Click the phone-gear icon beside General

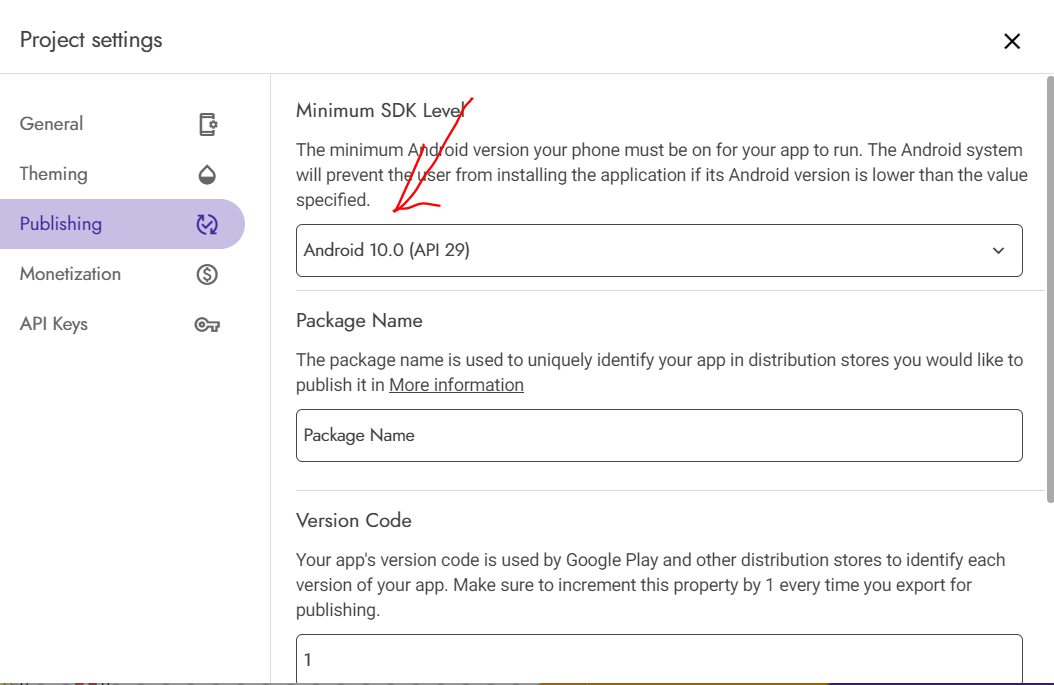point(207,124)
